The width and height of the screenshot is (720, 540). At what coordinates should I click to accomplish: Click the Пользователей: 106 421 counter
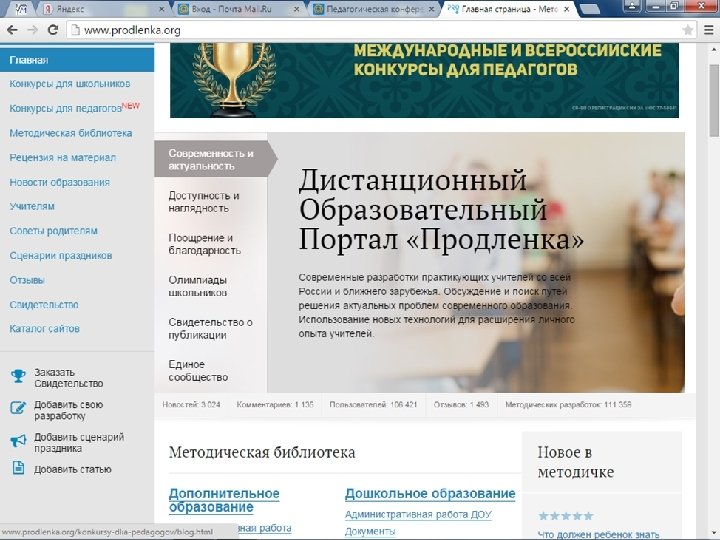(373, 405)
